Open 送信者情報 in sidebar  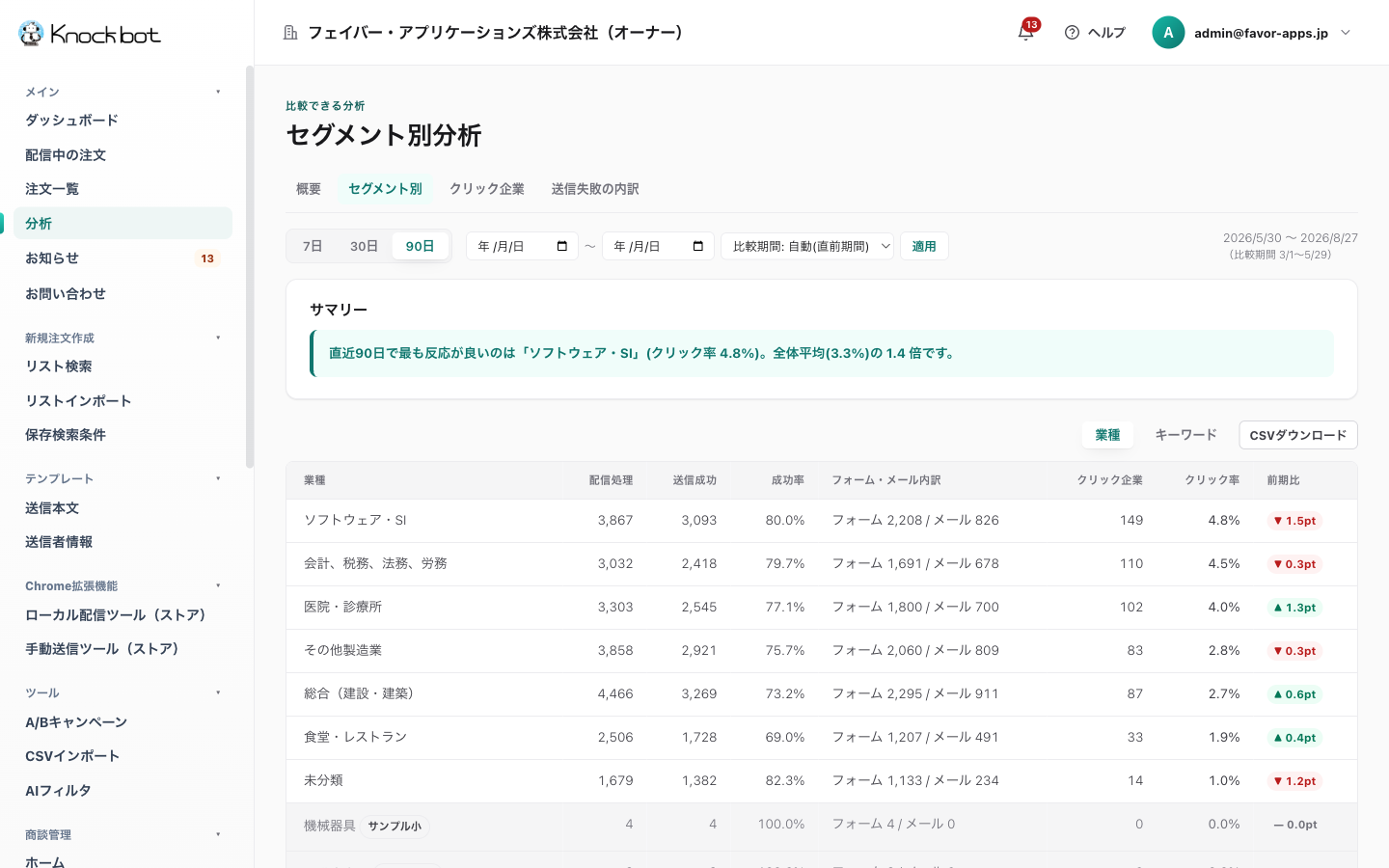(x=123, y=541)
